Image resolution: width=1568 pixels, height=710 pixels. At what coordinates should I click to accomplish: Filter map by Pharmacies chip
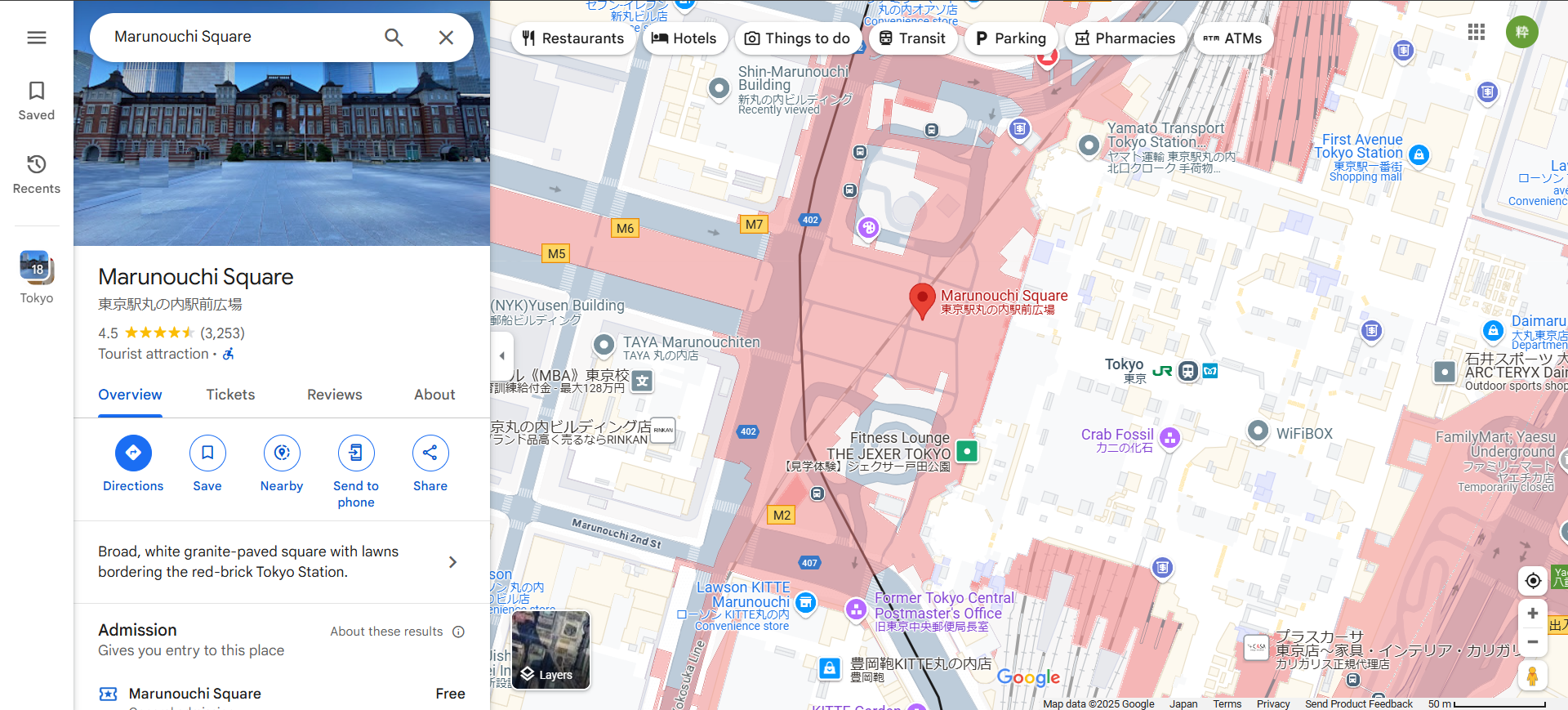pos(1125,38)
